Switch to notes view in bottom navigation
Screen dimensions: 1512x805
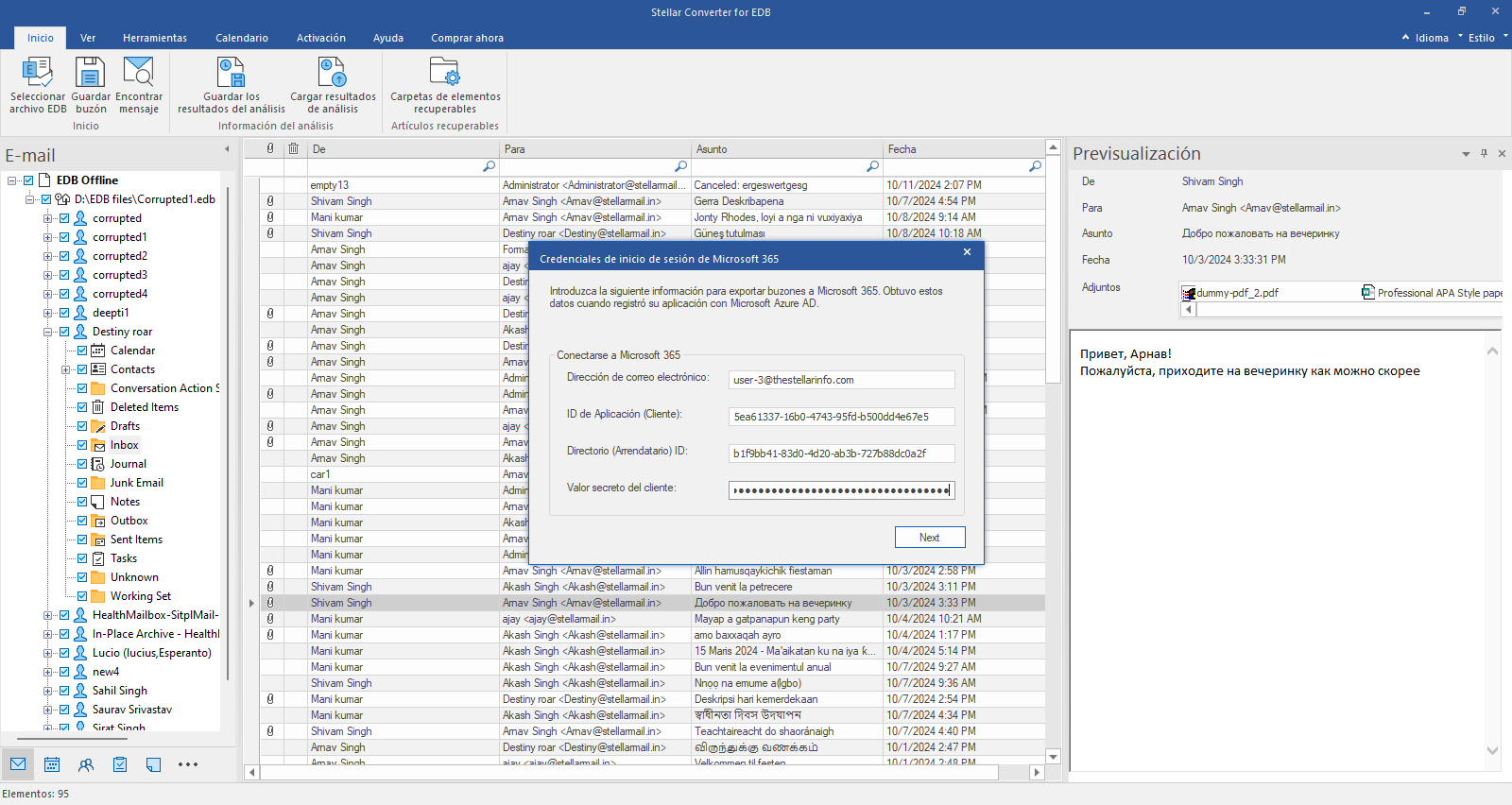(154, 764)
